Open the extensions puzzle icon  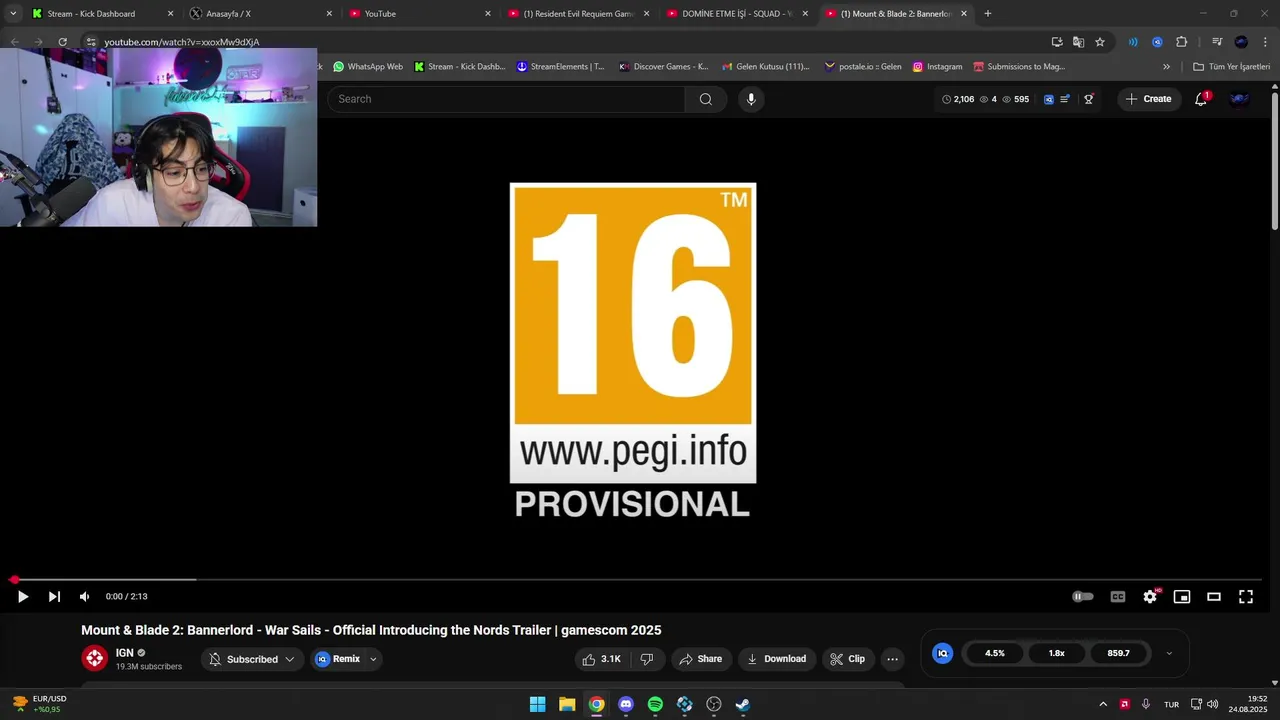pos(1181,42)
